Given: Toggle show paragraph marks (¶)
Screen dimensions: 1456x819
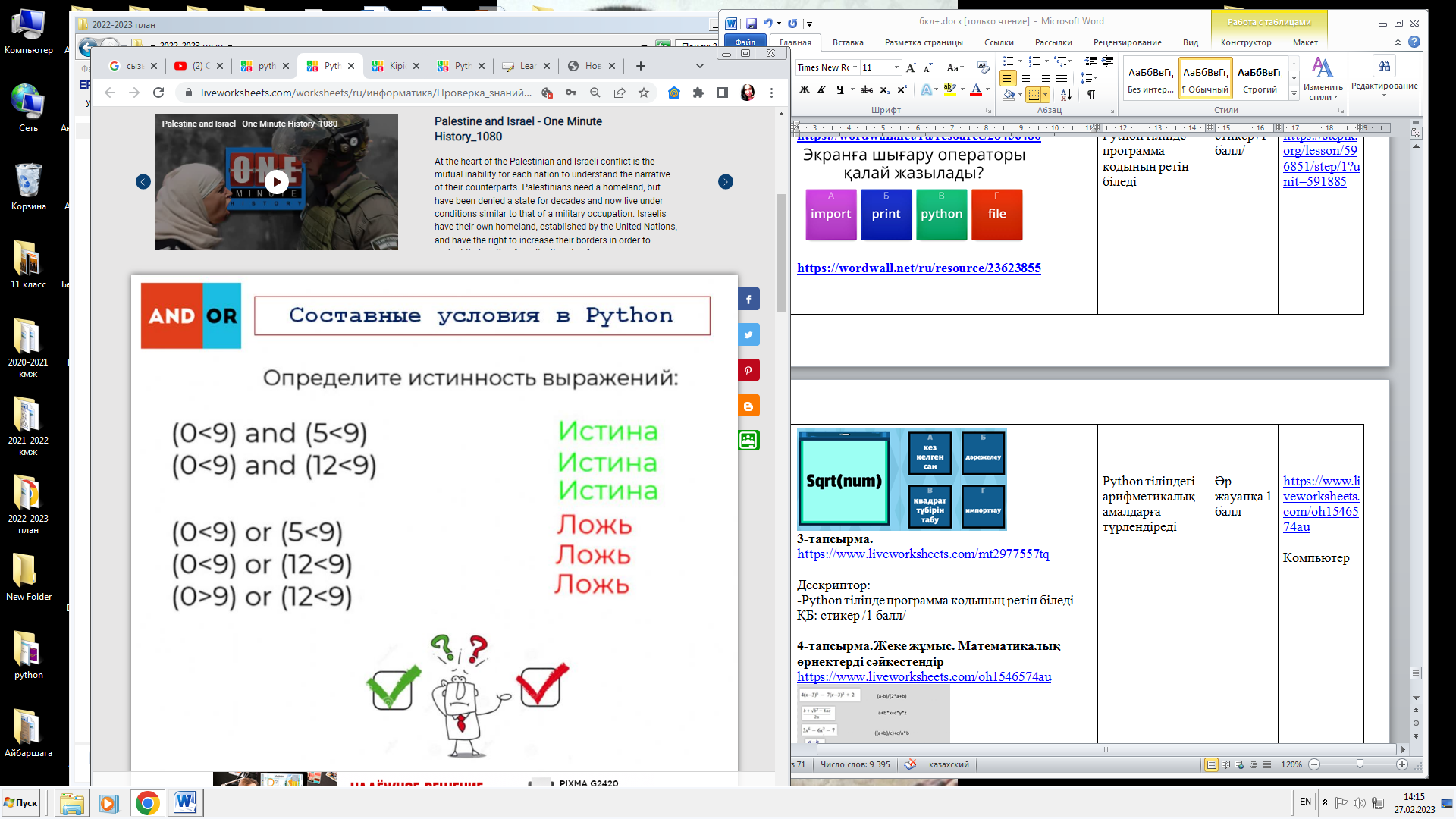Looking at the screenshot, I should pos(1091,95).
